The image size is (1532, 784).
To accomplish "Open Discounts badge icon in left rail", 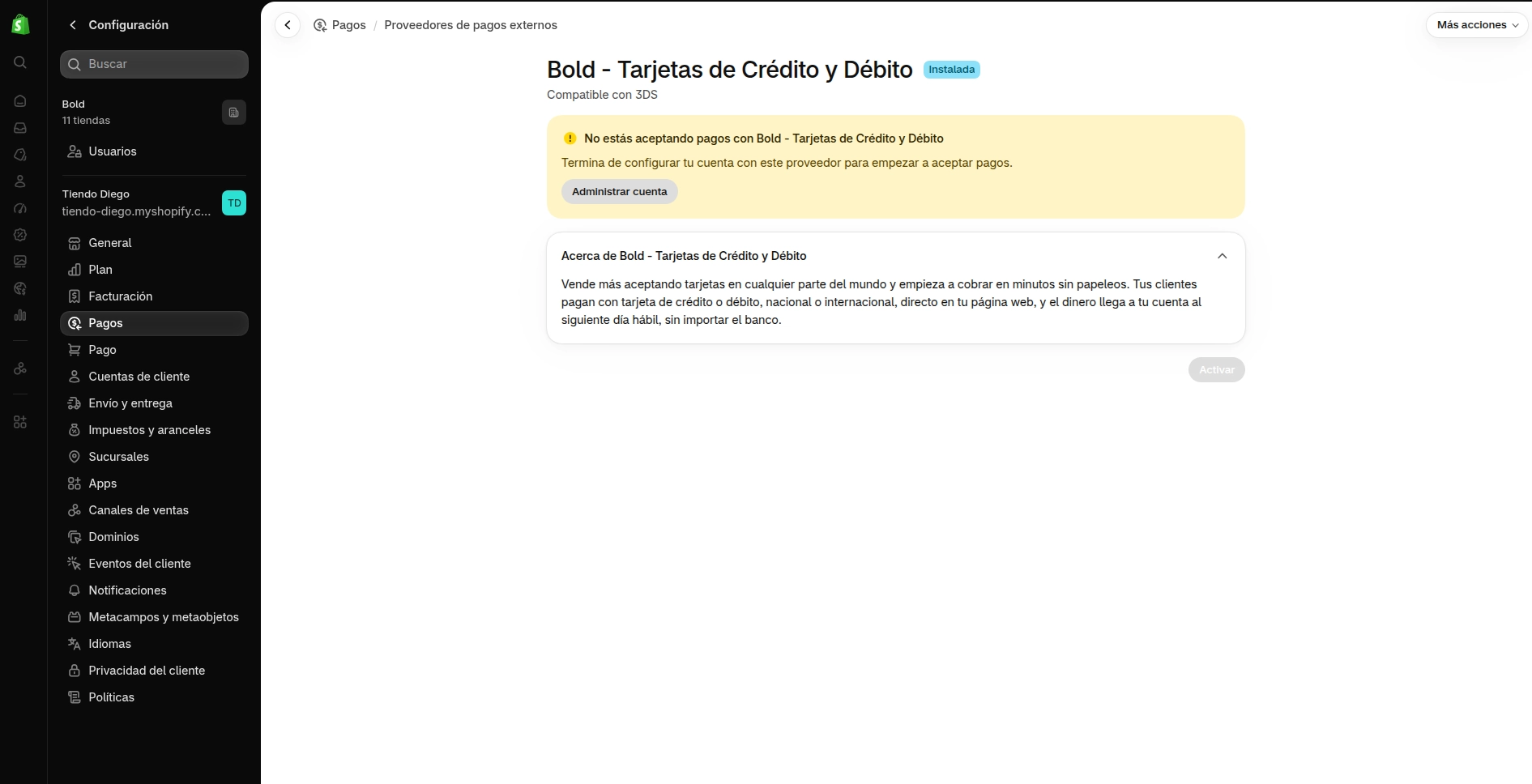I will [20, 235].
